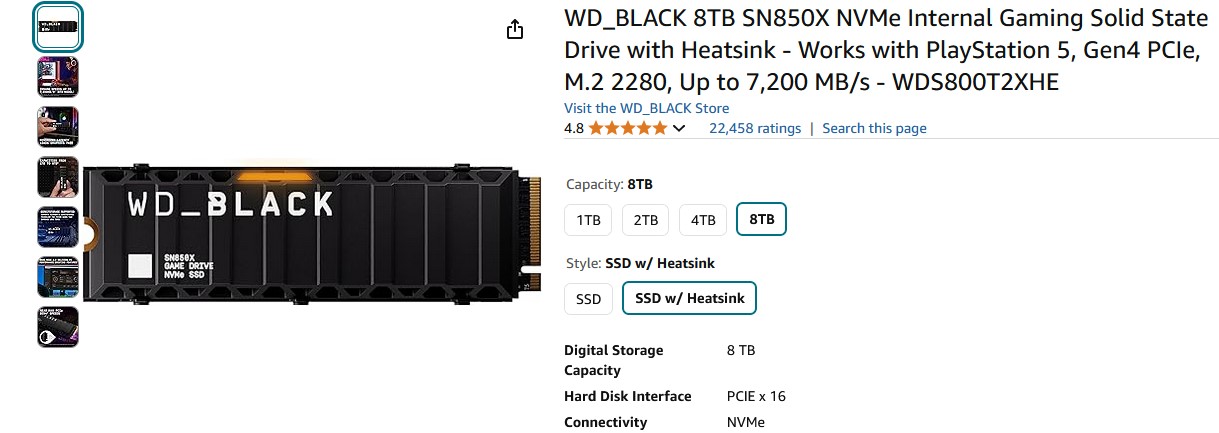Click the five-star rating icons
The image size is (1219, 433).
pyautogui.click(x=627, y=128)
